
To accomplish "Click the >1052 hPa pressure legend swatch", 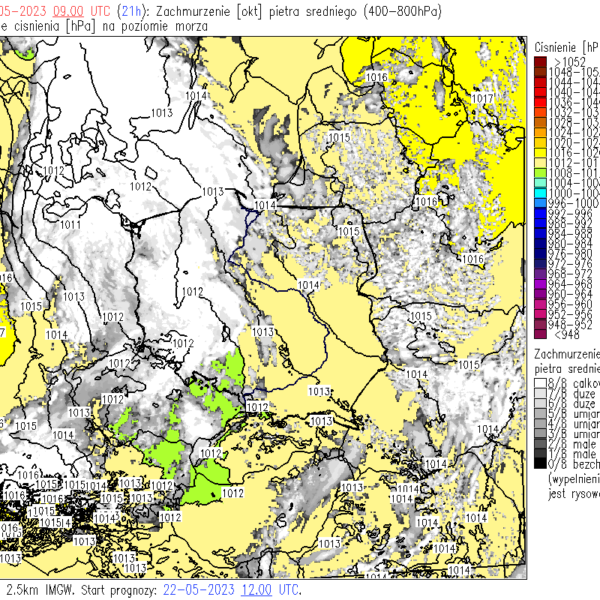I will tap(540, 62).
